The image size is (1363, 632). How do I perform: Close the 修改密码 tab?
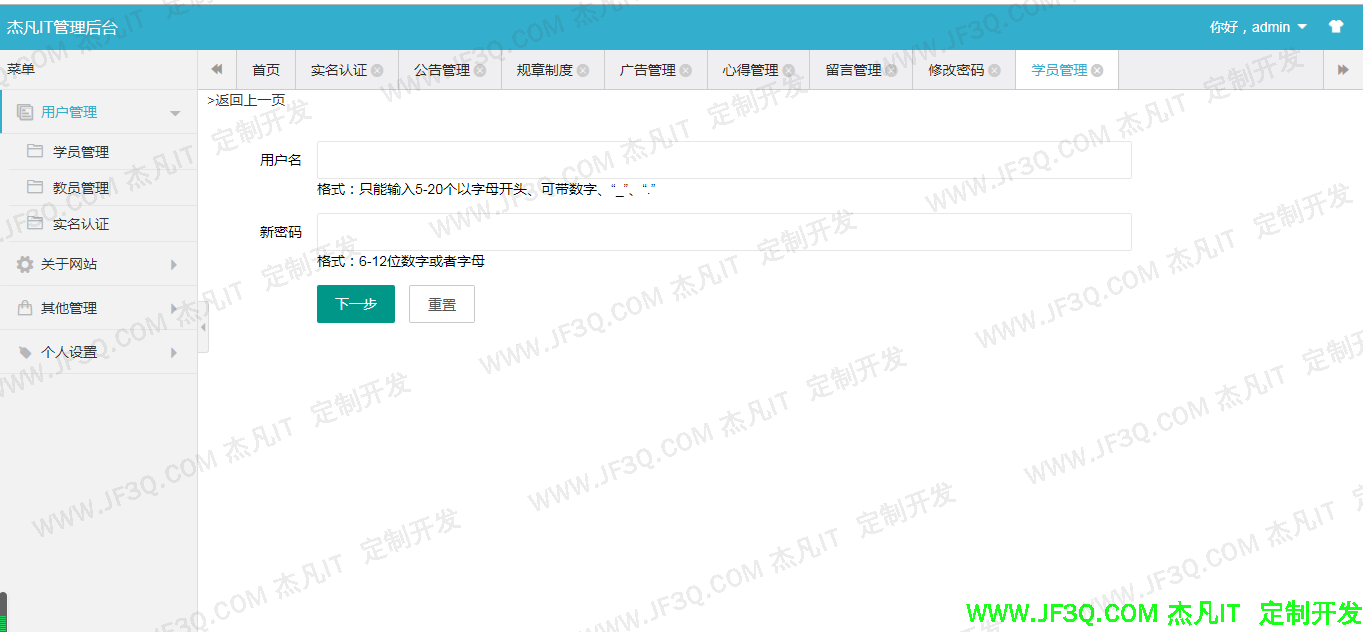994,70
